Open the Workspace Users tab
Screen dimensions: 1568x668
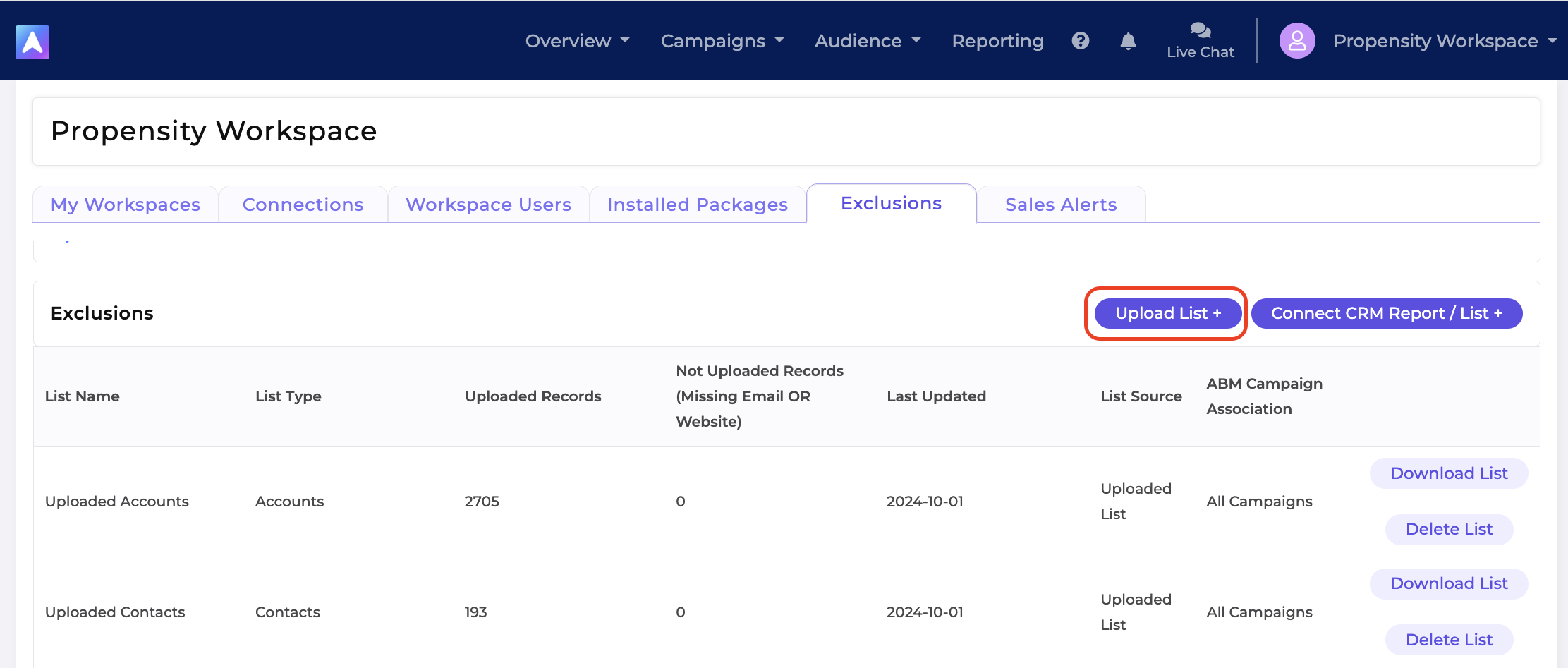pos(488,205)
